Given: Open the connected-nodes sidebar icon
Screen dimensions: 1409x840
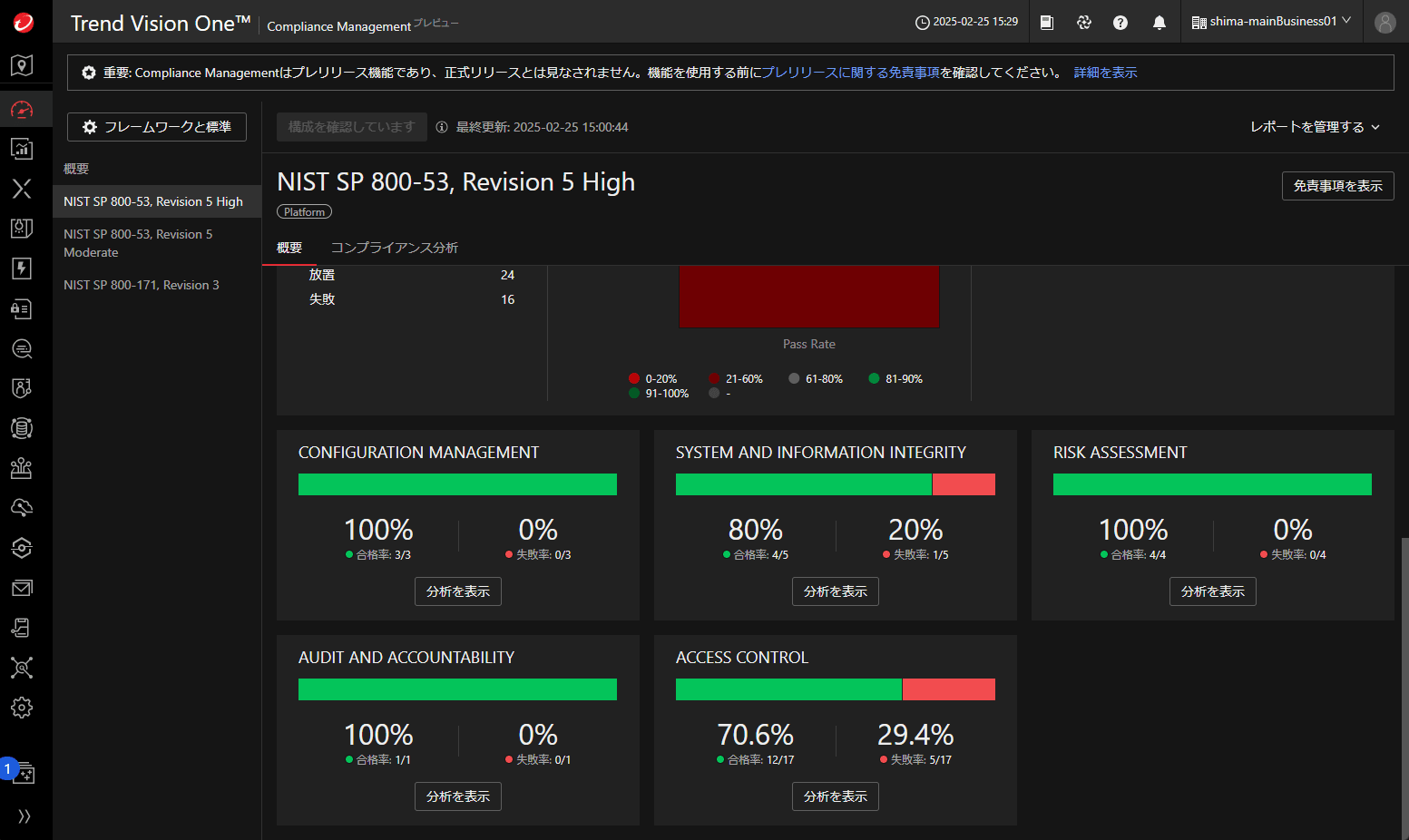Looking at the screenshot, I should pos(22,668).
